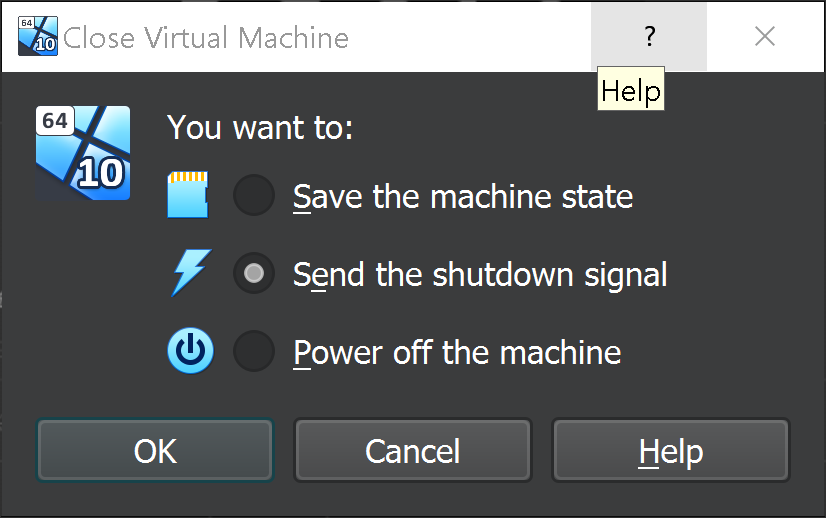
Task: Click the empty title bar area before the question mark
Action: pos(470,38)
